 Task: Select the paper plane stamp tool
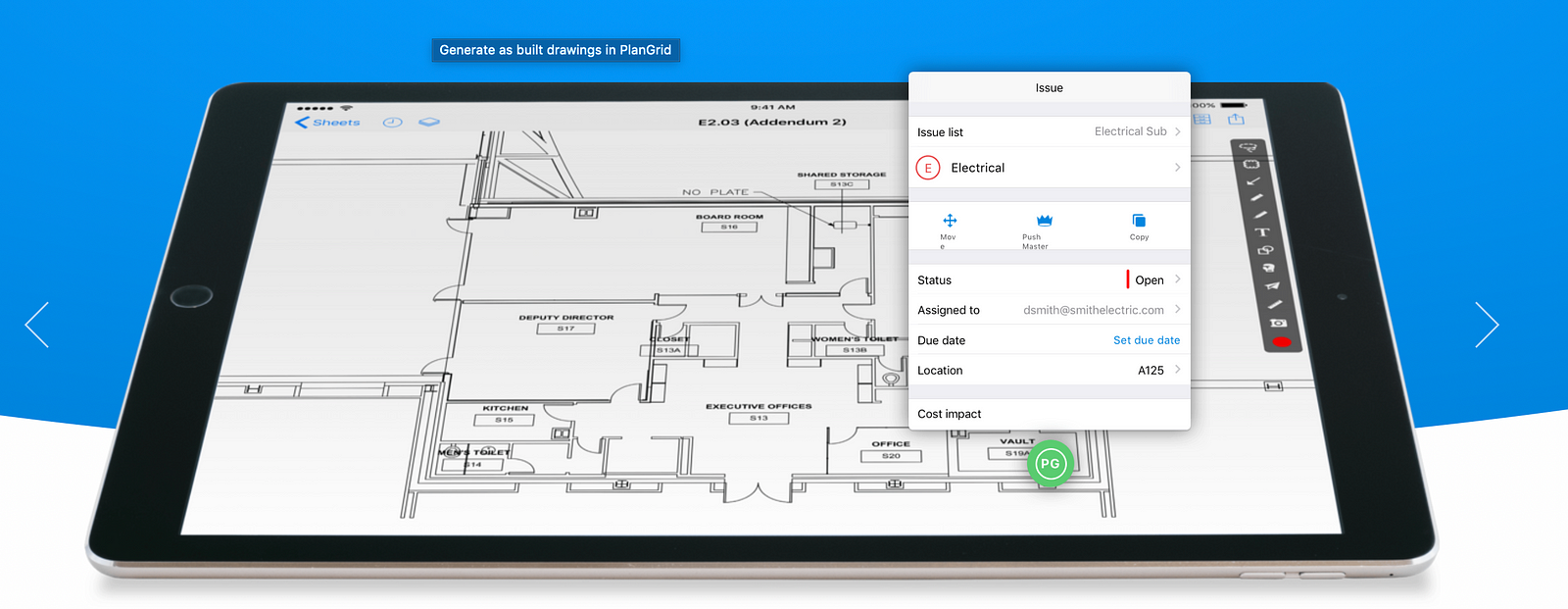[1272, 286]
